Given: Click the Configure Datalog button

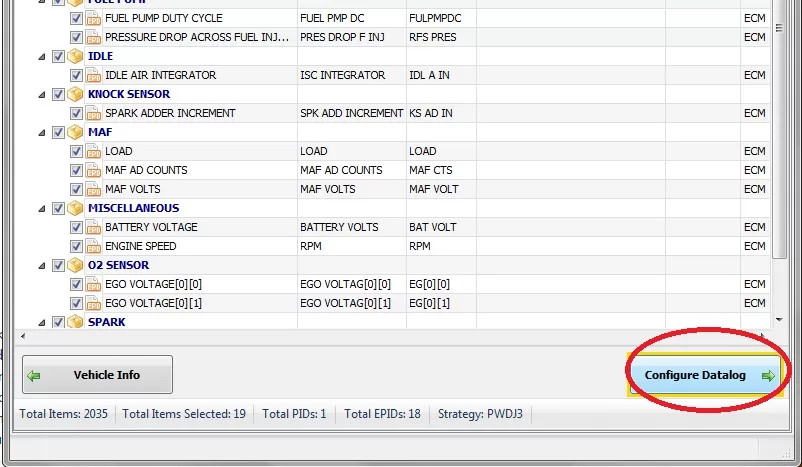Looking at the screenshot, I should pyautogui.click(x=704, y=375).
